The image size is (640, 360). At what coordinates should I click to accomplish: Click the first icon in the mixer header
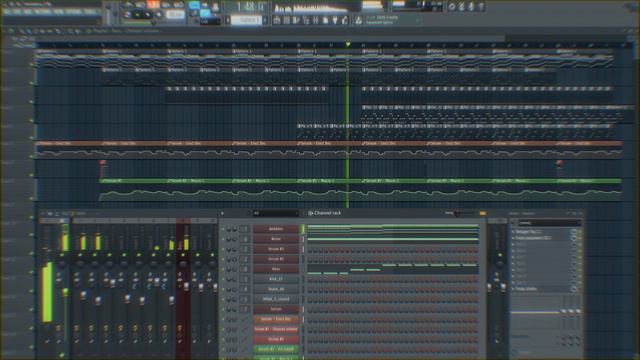click(43, 213)
